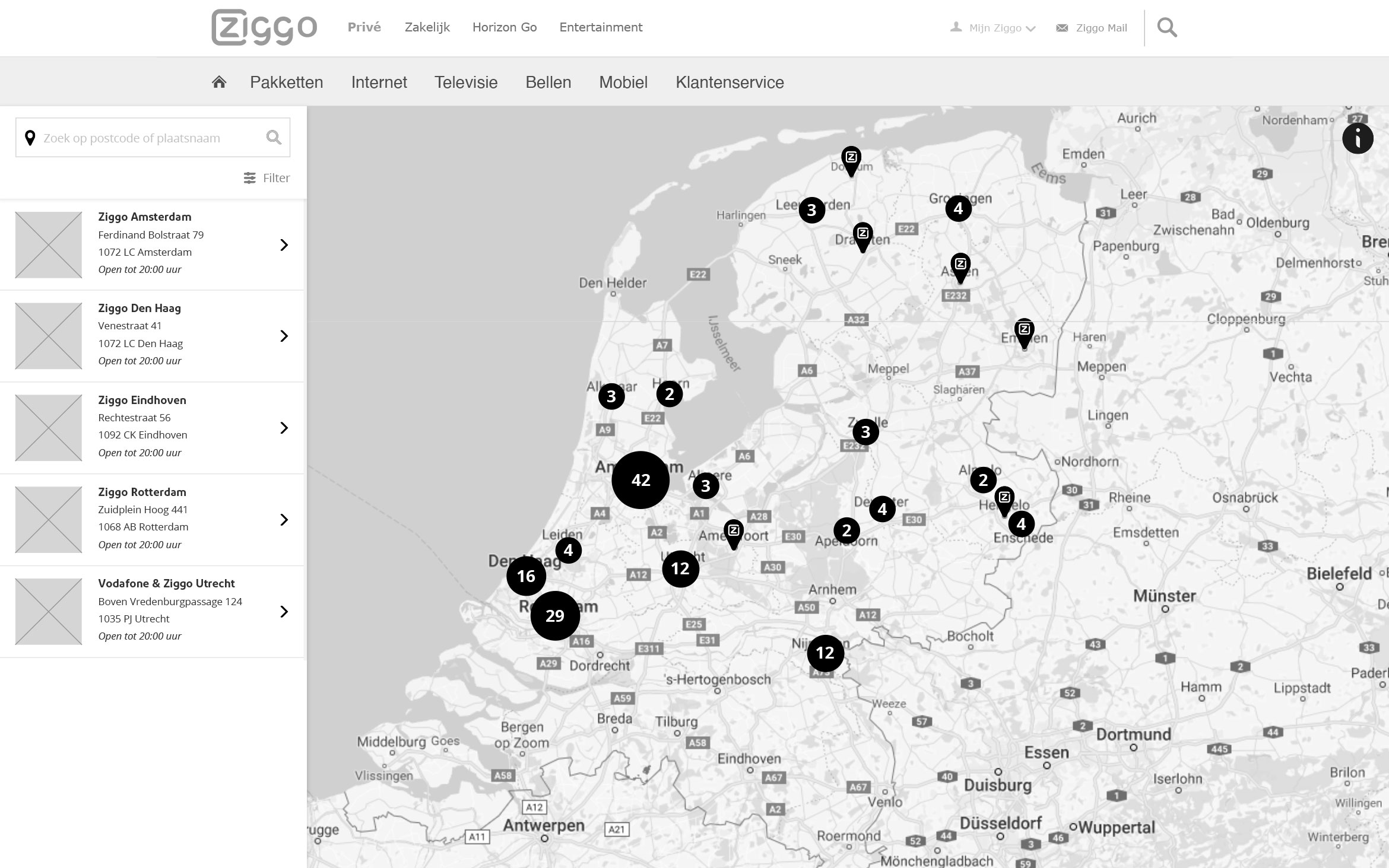Click the Ziggo logo
This screenshot has height=868, width=1389.
[264, 27]
